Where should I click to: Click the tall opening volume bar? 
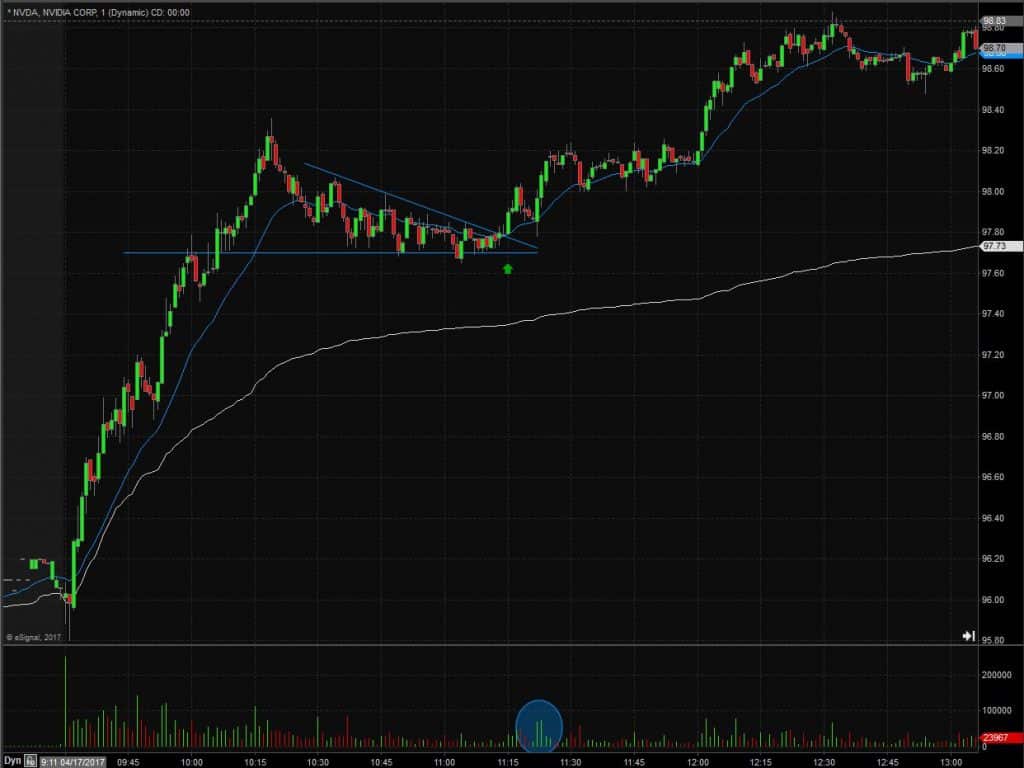(65, 702)
